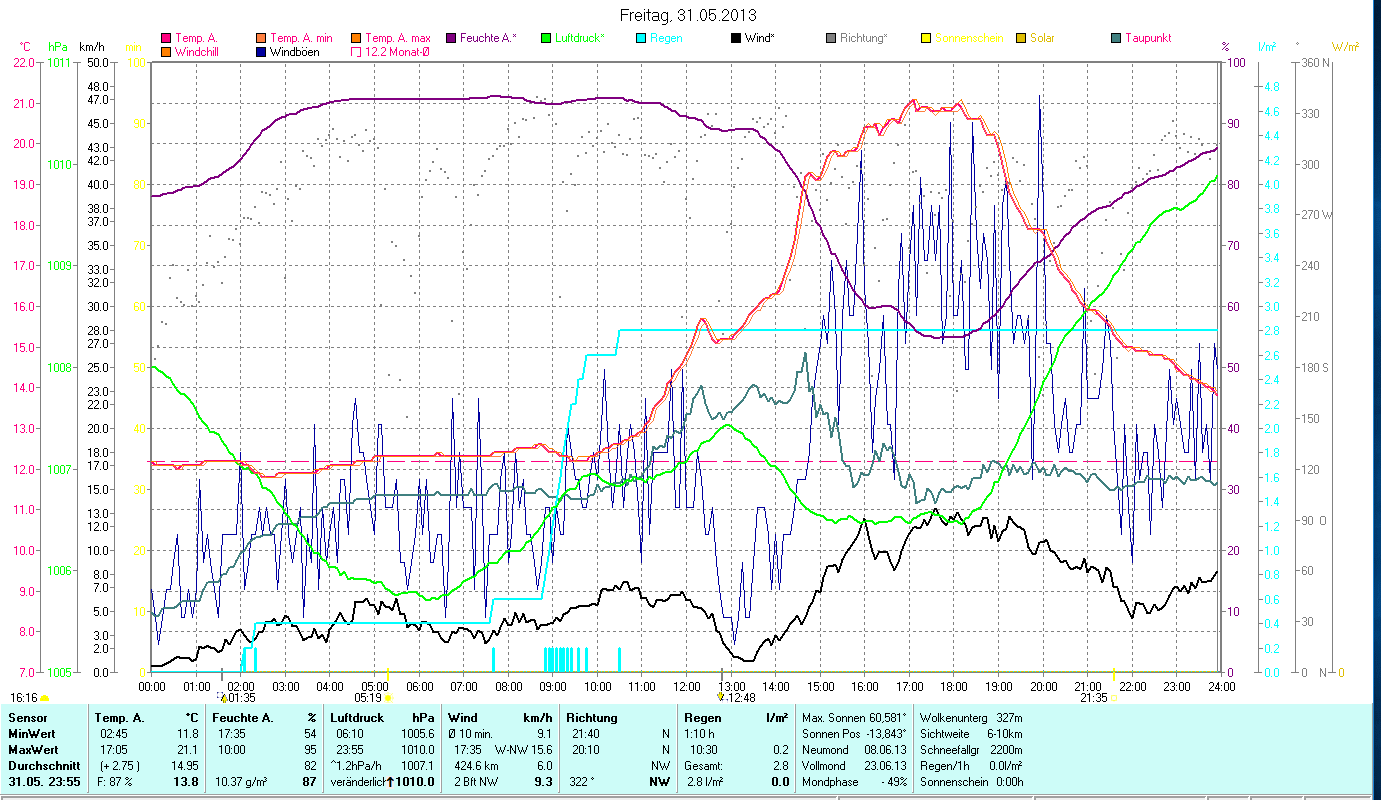Click the current temperature value 13.8
This screenshot has height=800, width=1381.
point(186,781)
